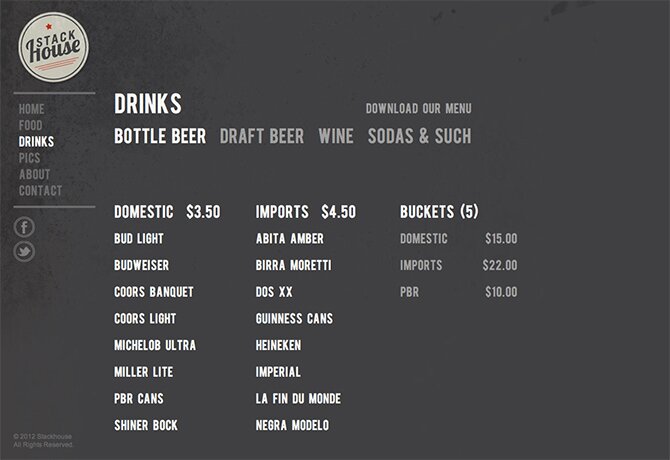Select Drinks in the sidebar navigation
The height and width of the screenshot is (460, 670).
(x=36, y=142)
